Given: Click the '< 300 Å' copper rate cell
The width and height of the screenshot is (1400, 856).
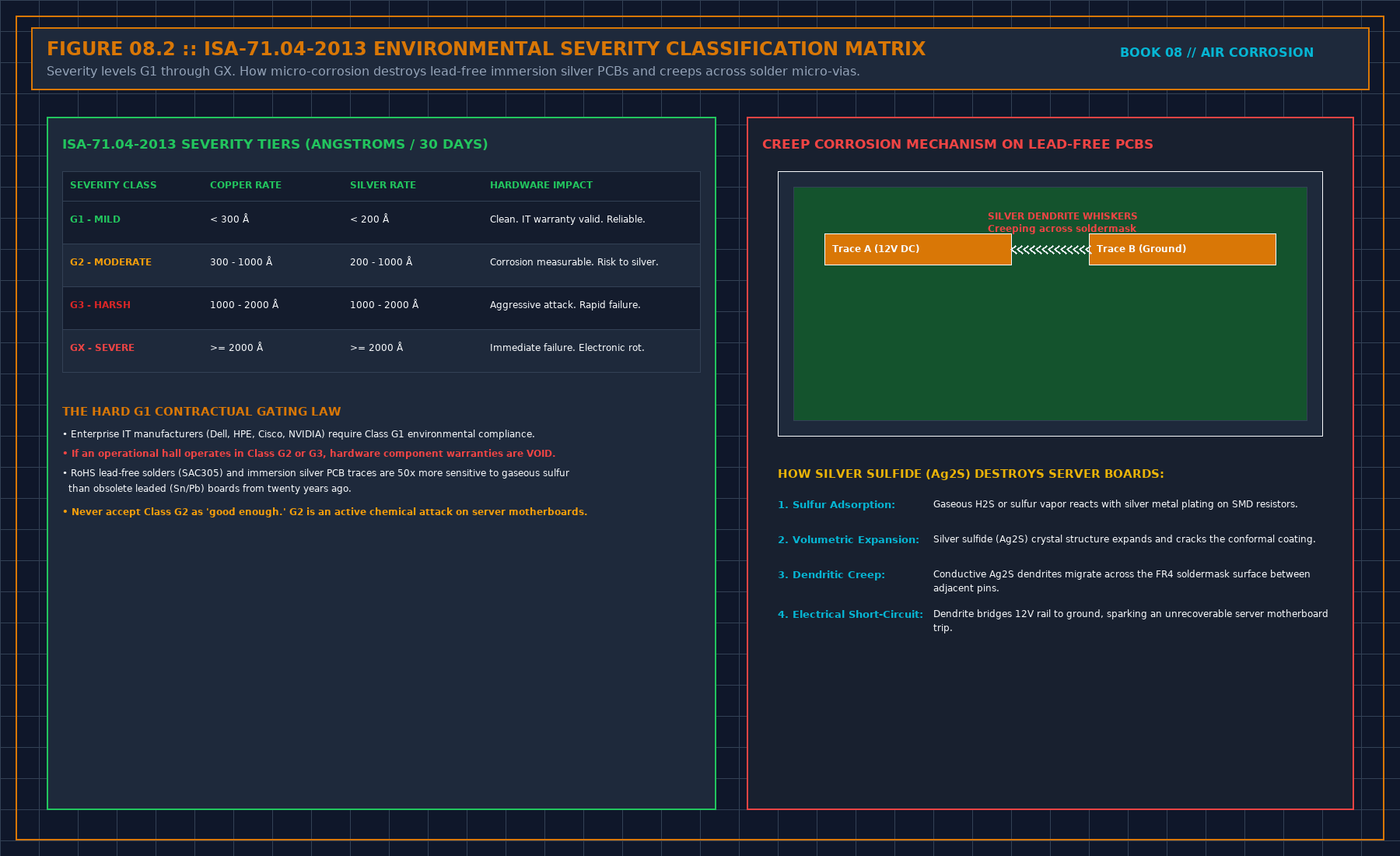Looking at the screenshot, I should point(229,219).
